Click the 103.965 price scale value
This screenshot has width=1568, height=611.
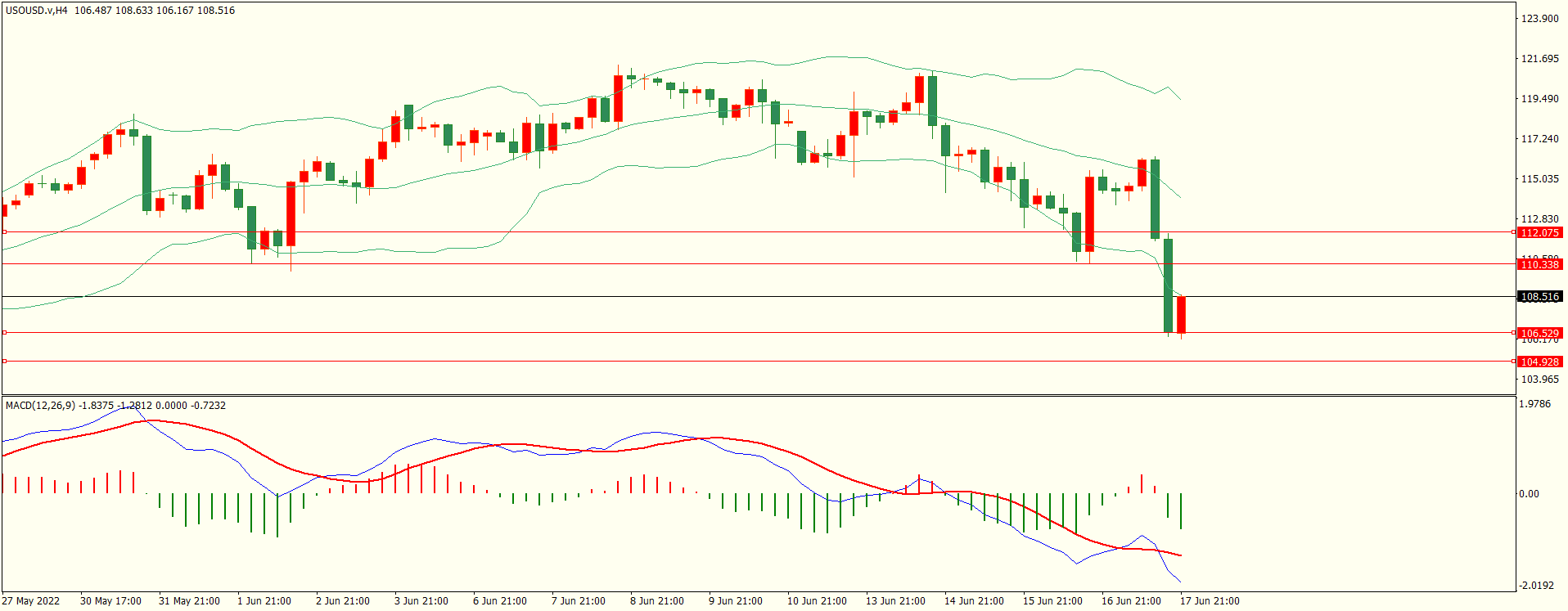coord(1539,380)
